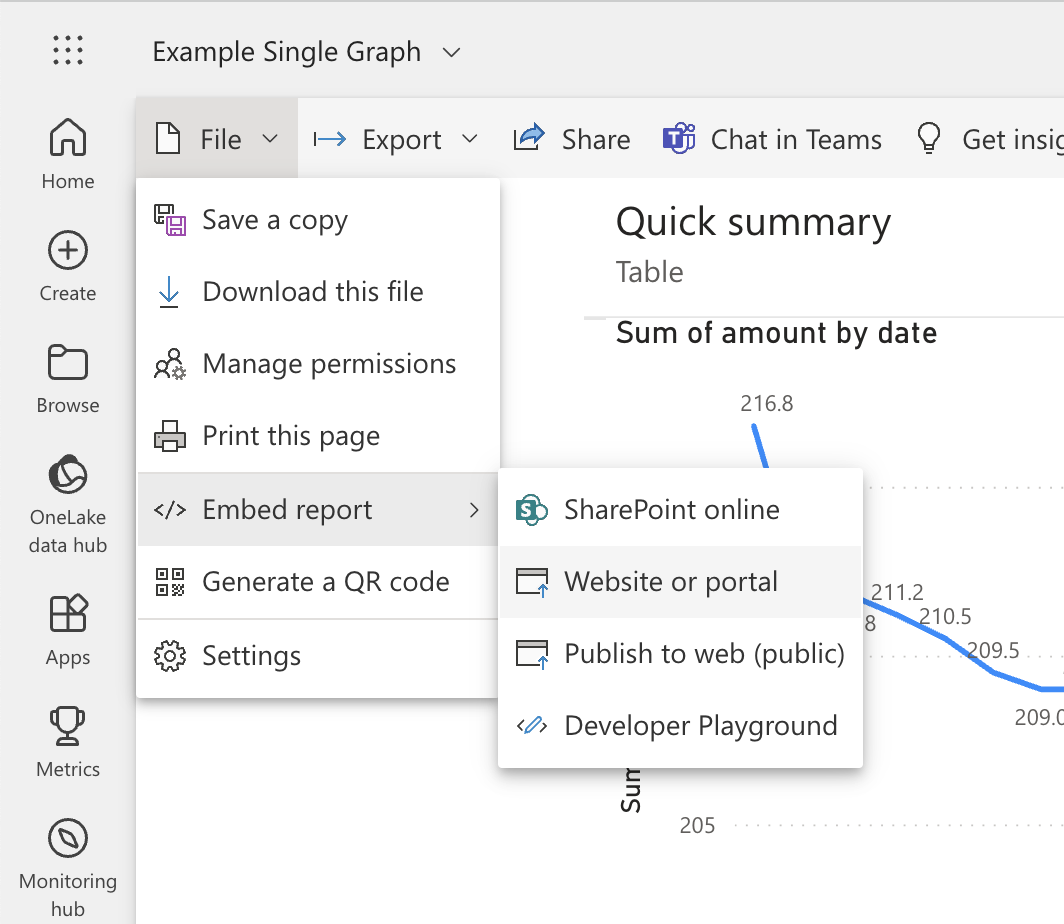
Task: Open Manage permissions from File menu
Action: (328, 364)
